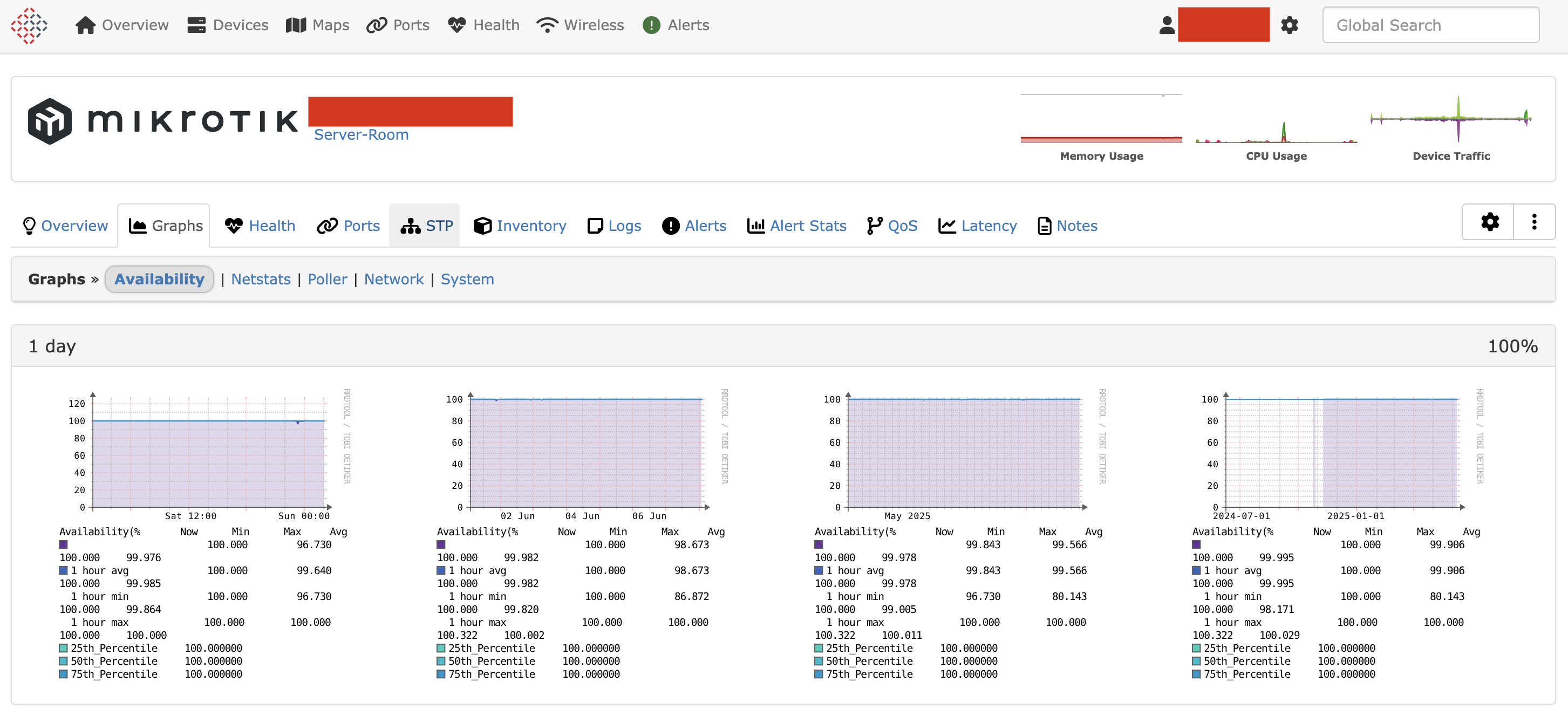Open the Wireless menu
Image resolution: width=1568 pixels, height=722 pixels.
[580, 25]
